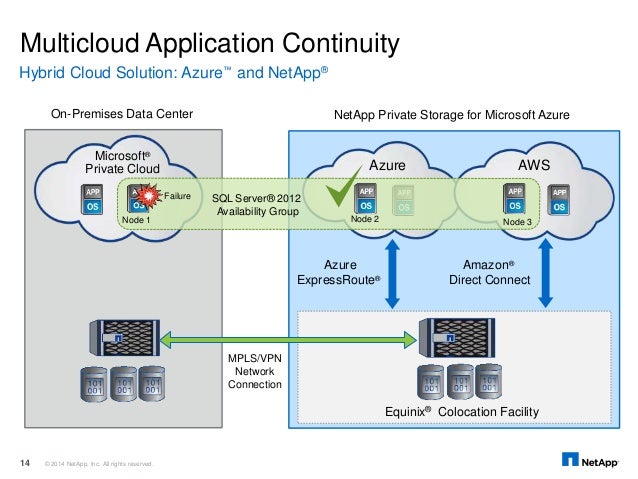Click the "Failure" label

click(x=177, y=196)
